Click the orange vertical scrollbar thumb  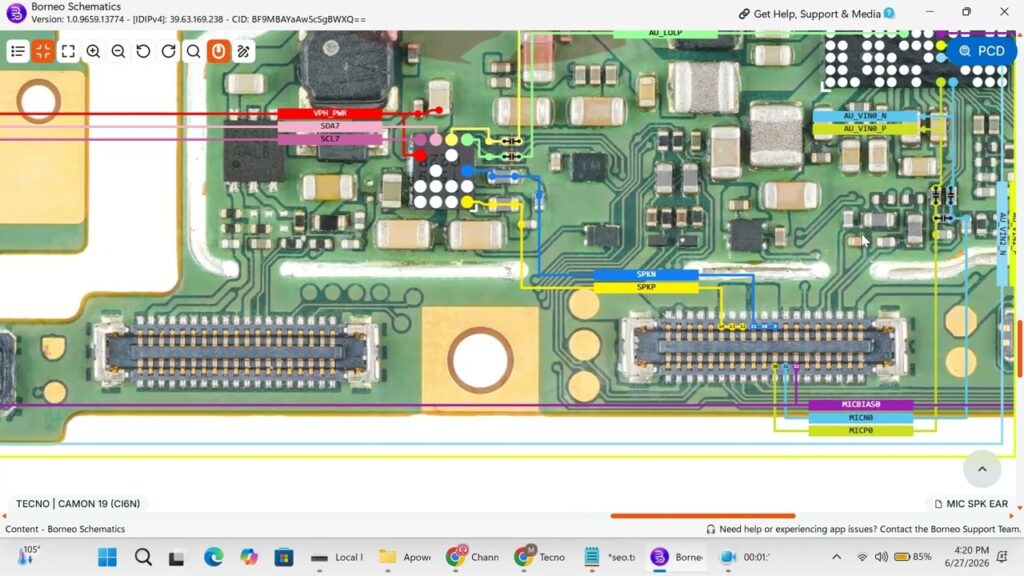[1019, 347]
